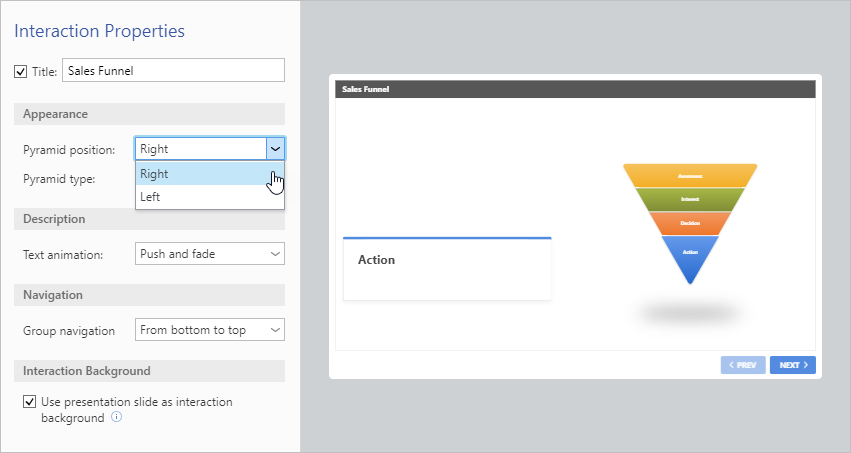
Task: Select the blue Action funnel tip
Action: click(690, 257)
